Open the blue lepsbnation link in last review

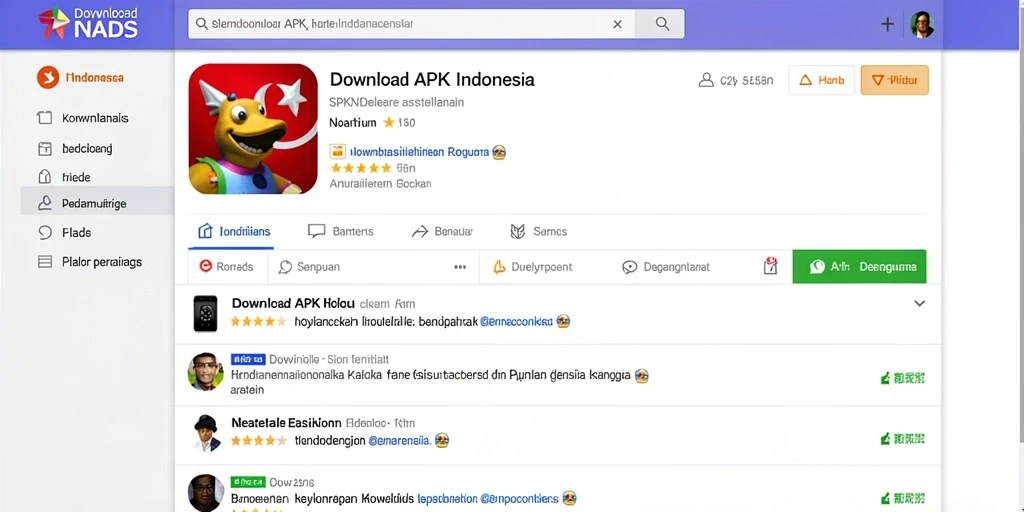447,498
